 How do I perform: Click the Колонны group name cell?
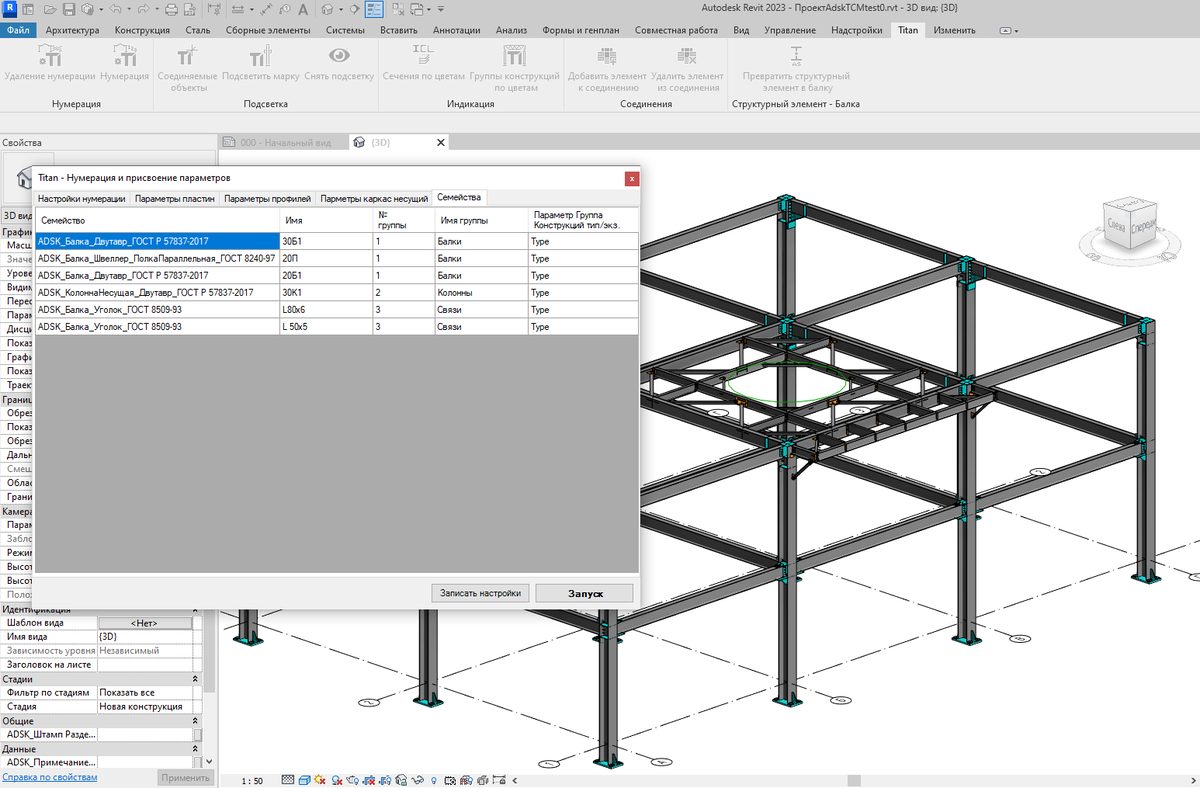click(x=481, y=292)
